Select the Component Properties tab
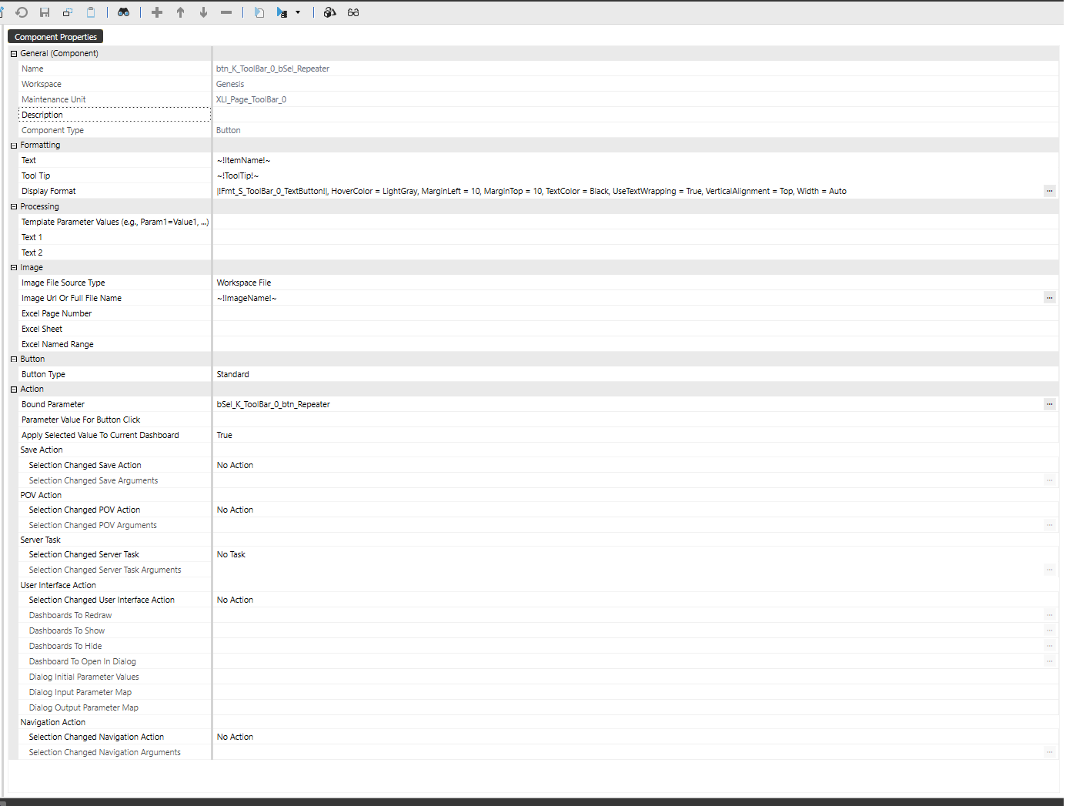 click(x=56, y=37)
